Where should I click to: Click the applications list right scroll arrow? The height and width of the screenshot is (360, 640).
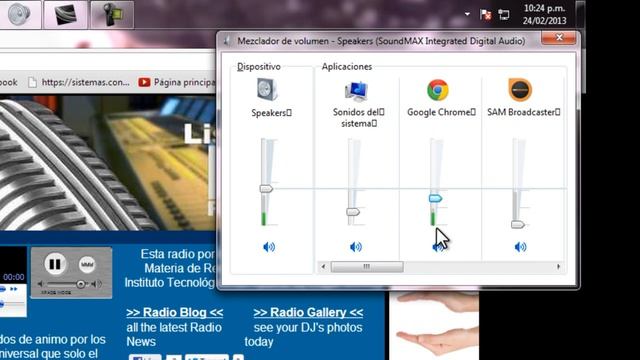[558, 267]
